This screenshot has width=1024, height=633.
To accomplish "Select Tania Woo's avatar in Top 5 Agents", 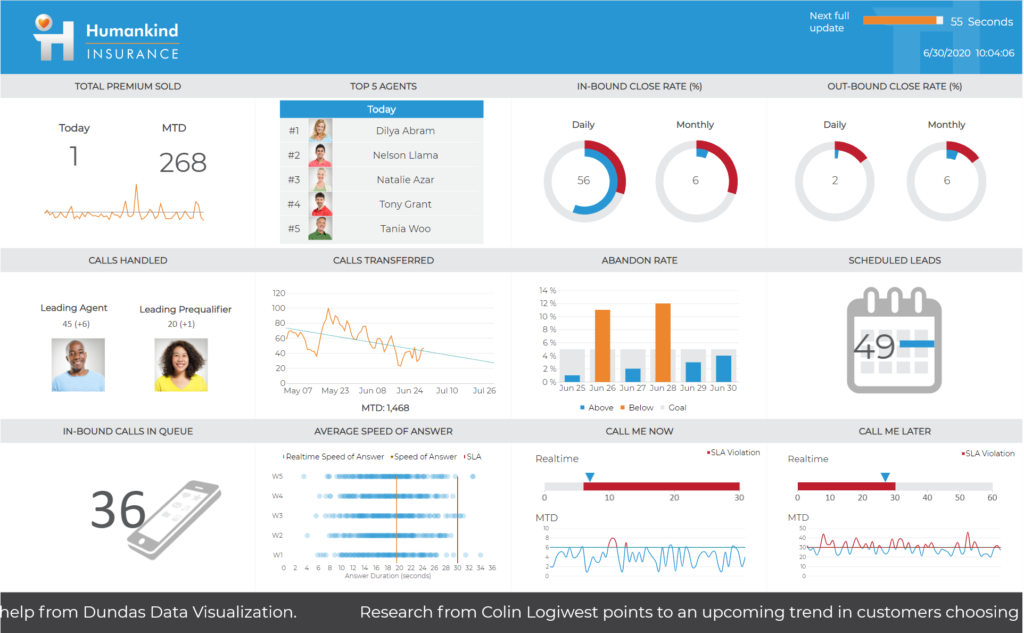I will 320,228.
